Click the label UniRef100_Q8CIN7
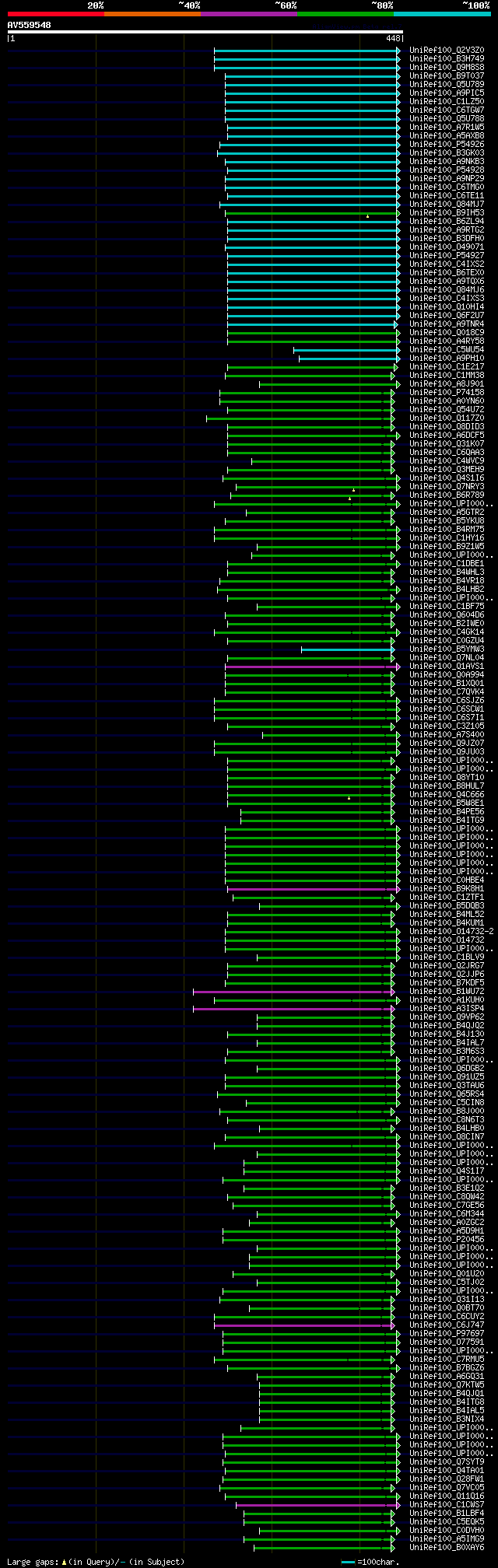This screenshot has width=498, height=1568. 447,1137
